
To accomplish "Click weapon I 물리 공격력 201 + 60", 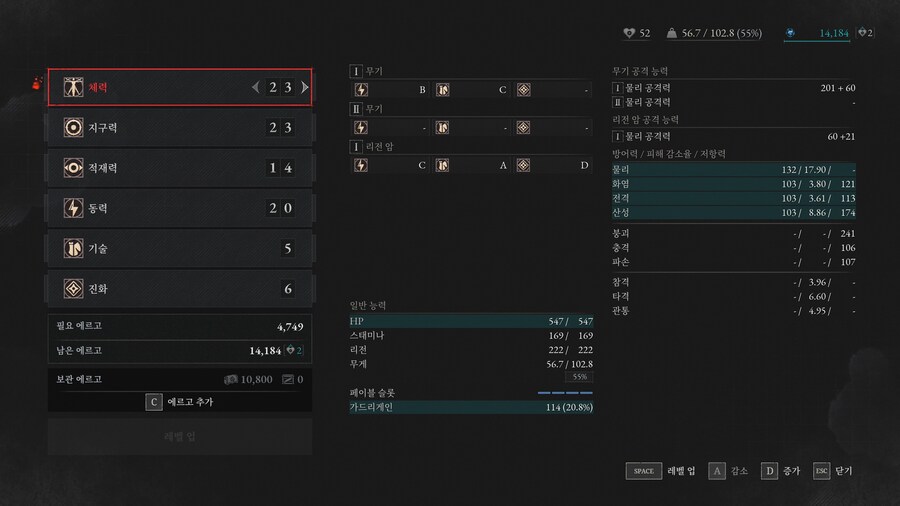I will point(734,88).
